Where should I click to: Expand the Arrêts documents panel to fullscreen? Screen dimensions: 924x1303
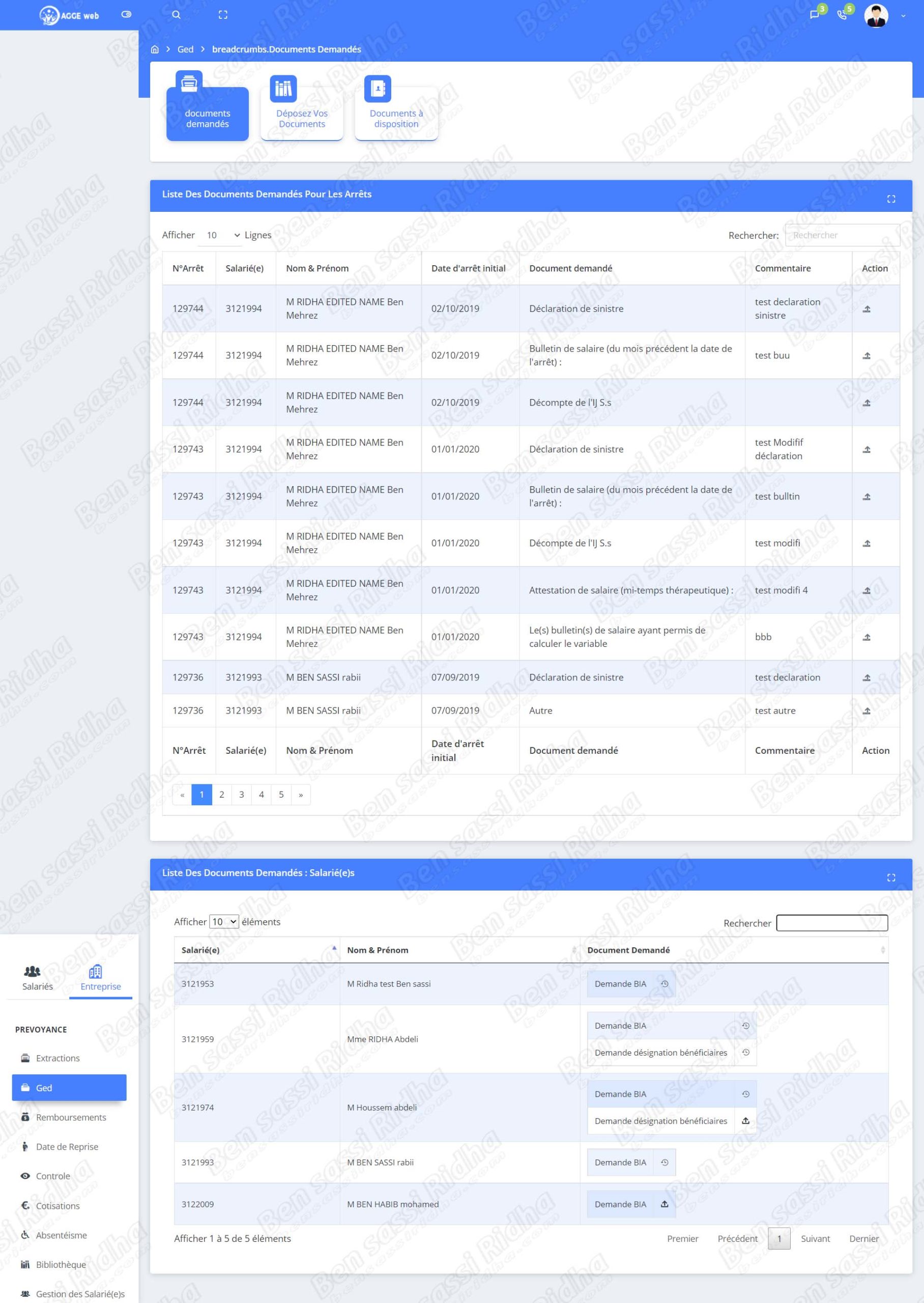click(891, 199)
